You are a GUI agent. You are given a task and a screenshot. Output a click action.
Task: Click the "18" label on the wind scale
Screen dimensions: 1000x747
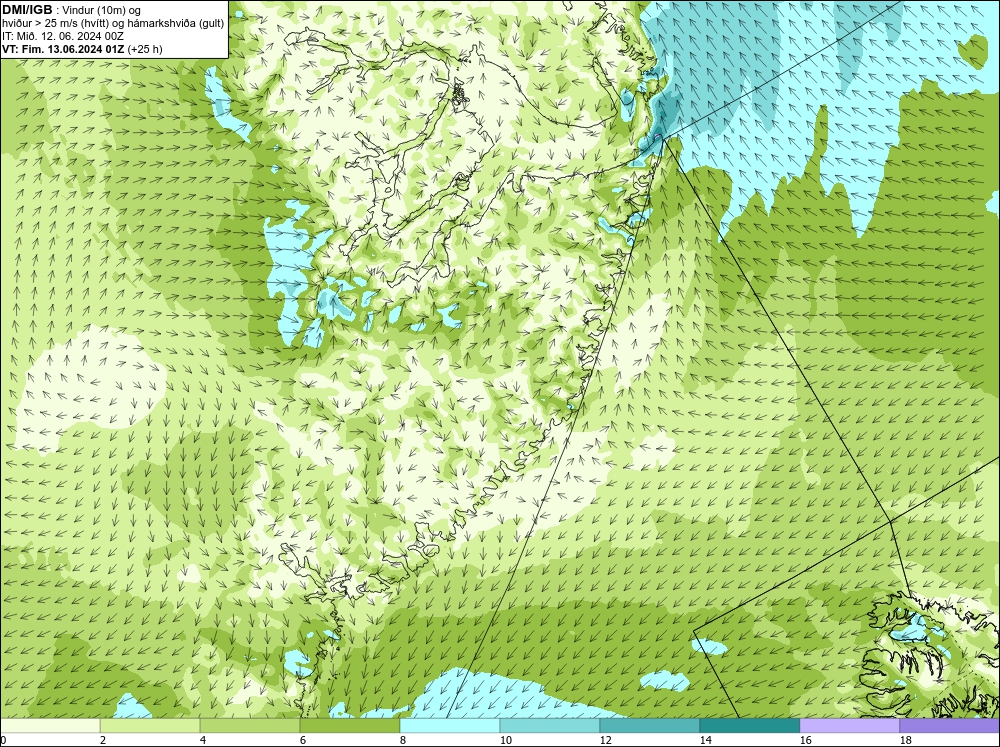tap(906, 740)
